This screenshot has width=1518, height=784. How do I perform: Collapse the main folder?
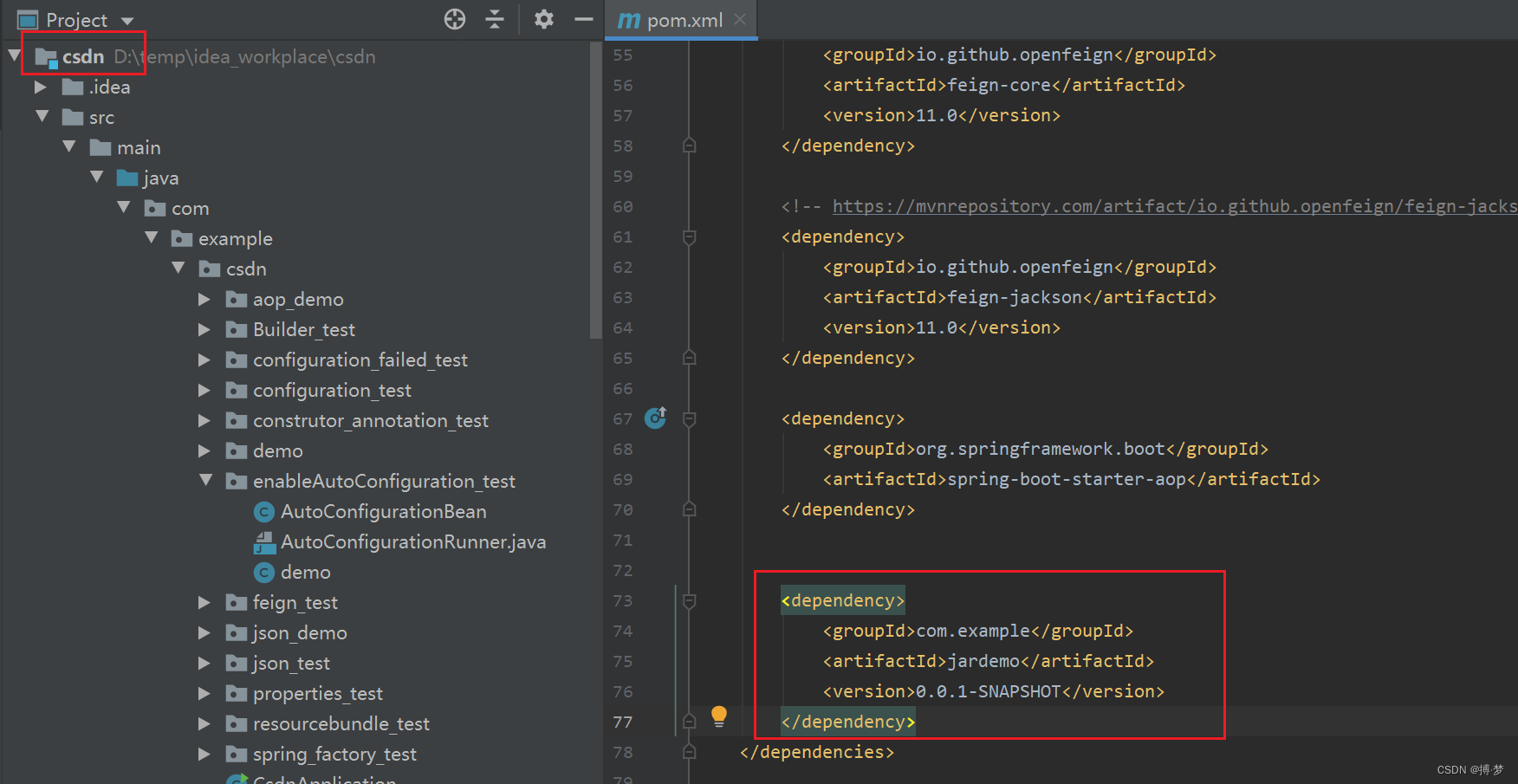pos(69,147)
